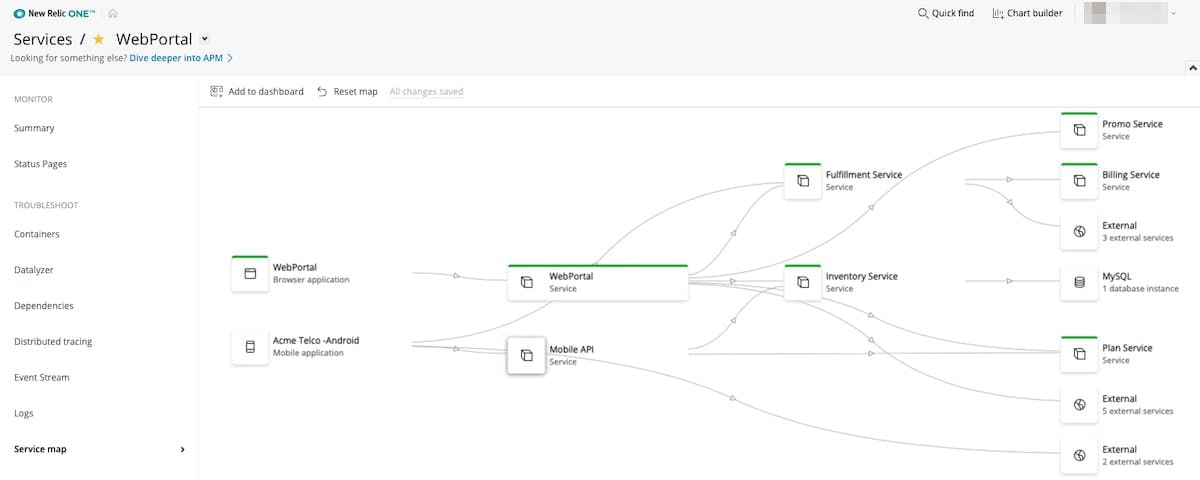
Task: Click the Inventory Service label
Action: coord(862,276)
